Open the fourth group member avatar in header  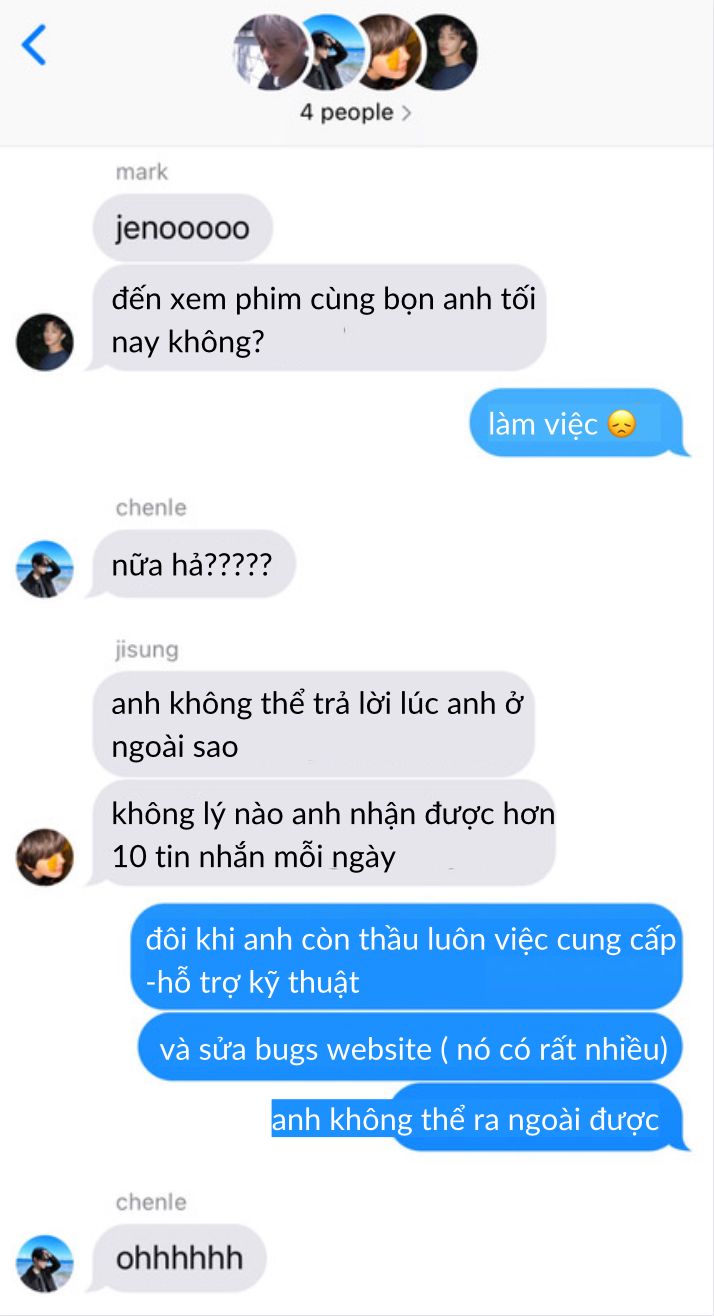pyautogui.click(x=444, y=52)
